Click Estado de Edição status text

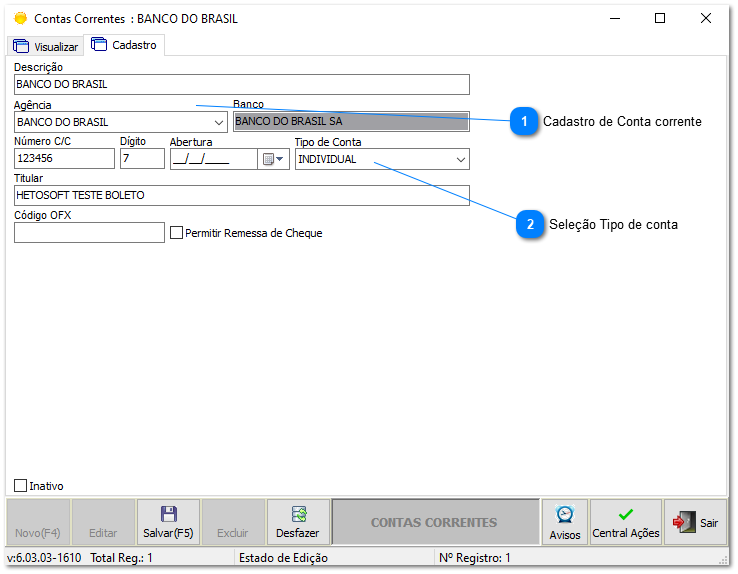click(283, 558)
